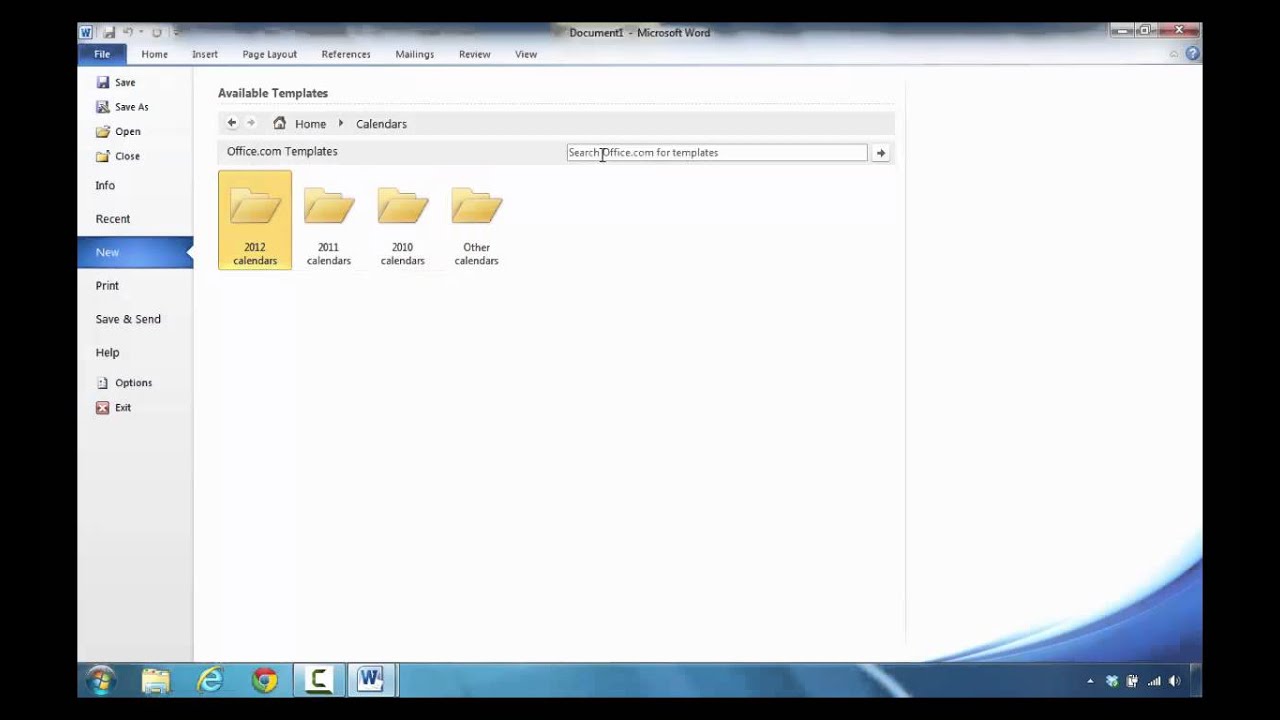Click the Start searching arrow button
This screenshot has height=720, width=1280.
click(x=881, y=153)
